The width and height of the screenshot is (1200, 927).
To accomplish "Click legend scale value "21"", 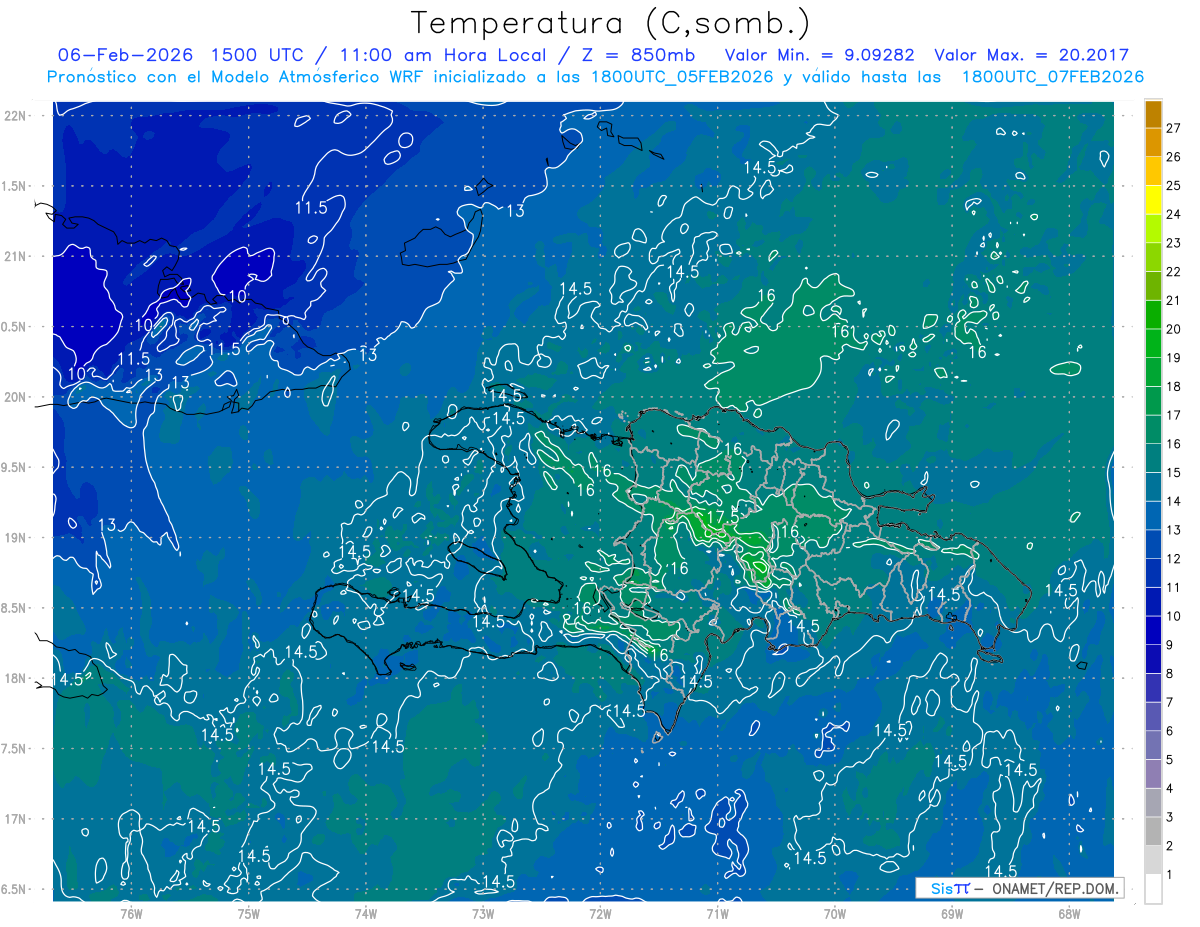I will (x=1174, y=300).
